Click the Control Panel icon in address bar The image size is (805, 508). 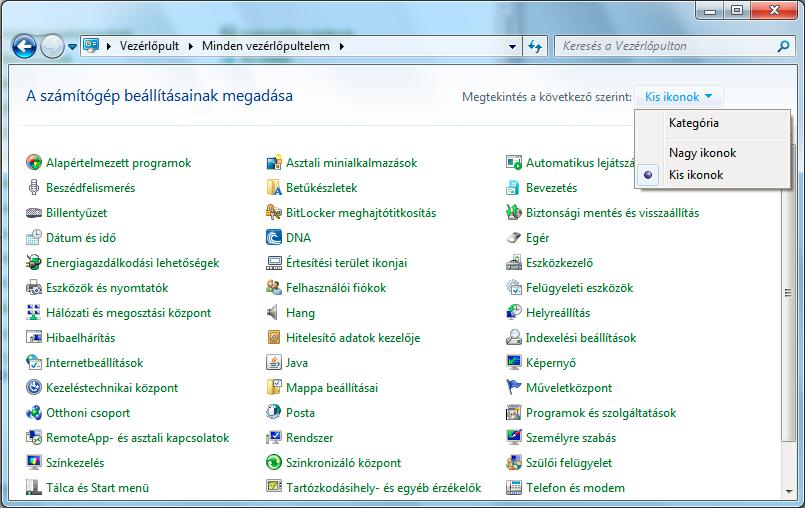[x=91, y=46]
